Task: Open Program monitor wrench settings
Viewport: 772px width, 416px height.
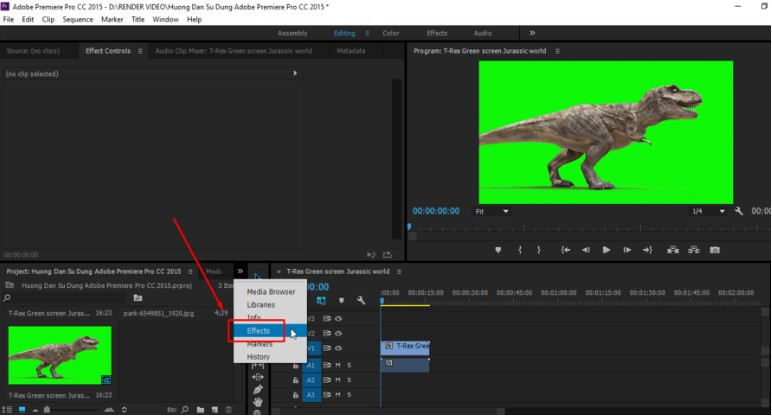Action: pyautogui.click(x=738, y=211)
